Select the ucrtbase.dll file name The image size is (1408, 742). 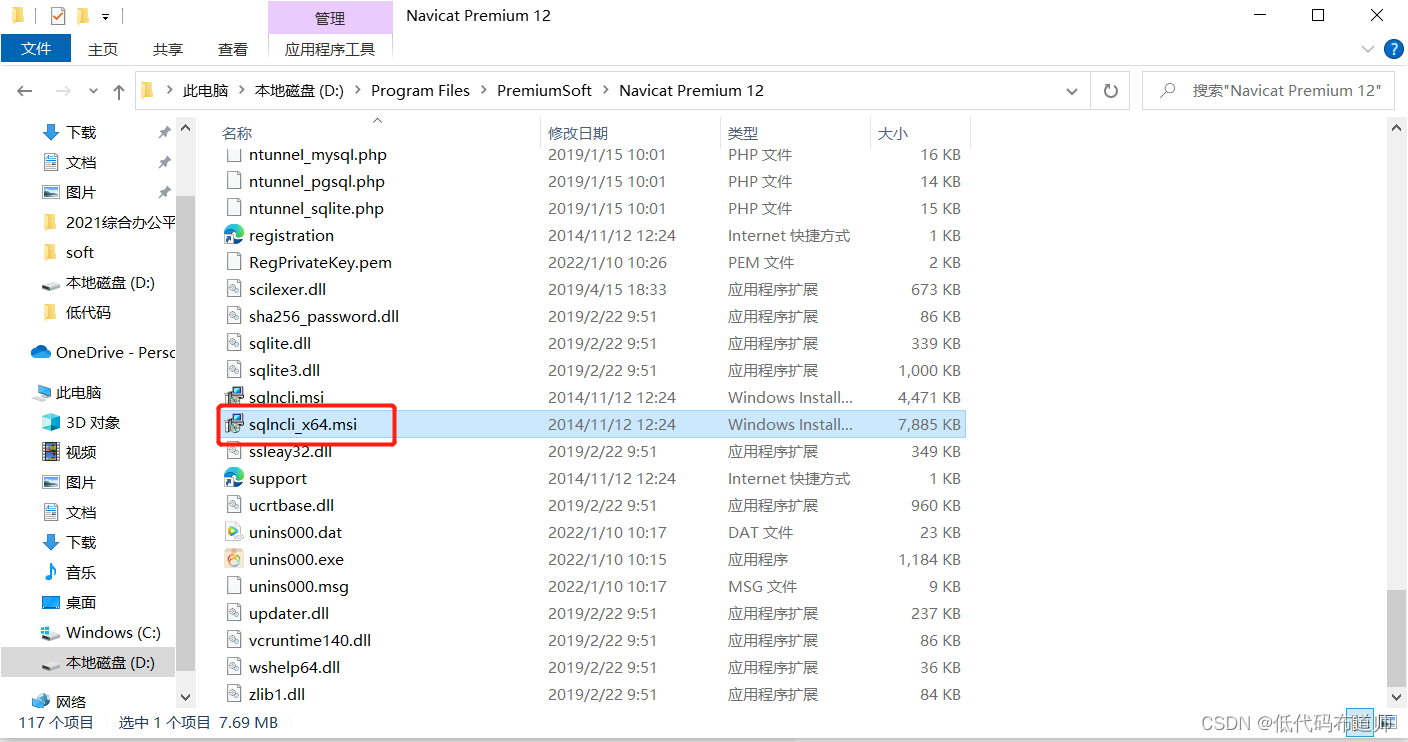(x=291, y=505)
